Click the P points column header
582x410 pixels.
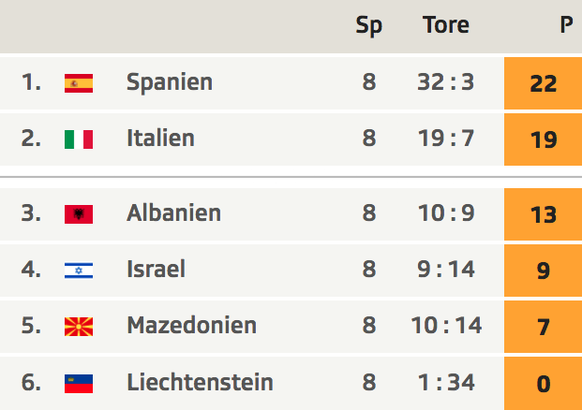tap(566, 25)
